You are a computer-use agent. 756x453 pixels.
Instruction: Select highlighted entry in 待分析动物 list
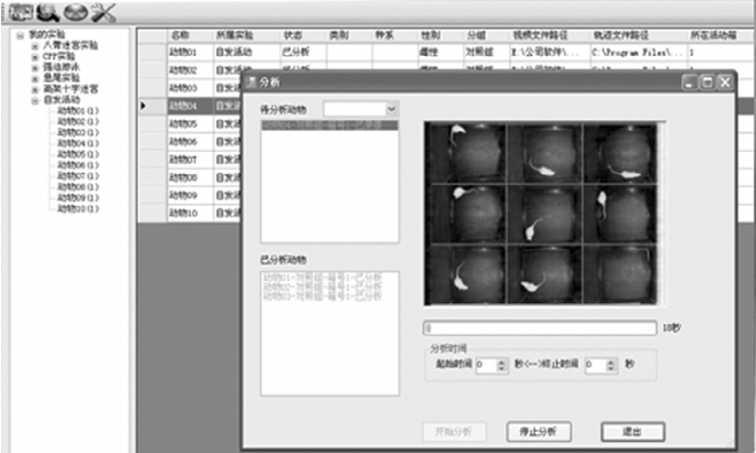[330, 125]
